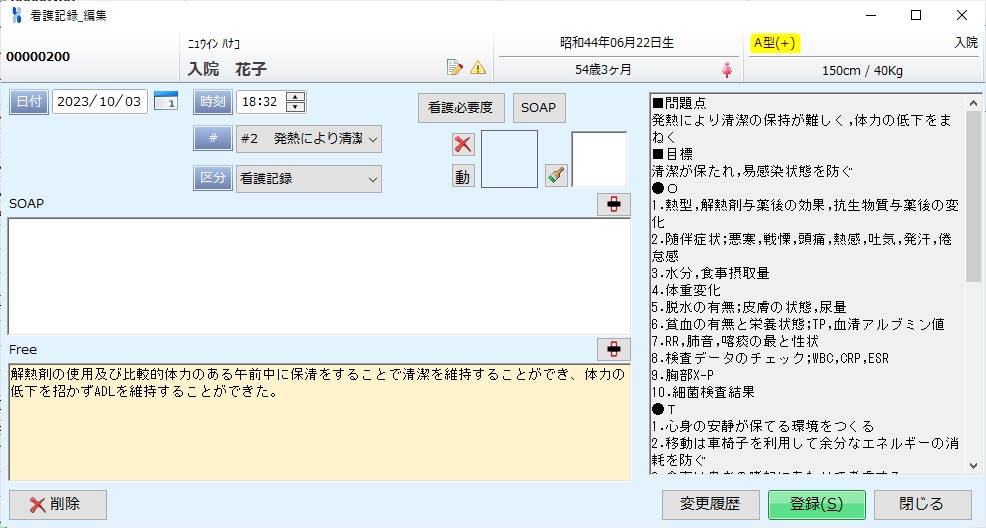Click the yellow warning triangle icon
Screen dimensions: 986x528
pos(478,67)
